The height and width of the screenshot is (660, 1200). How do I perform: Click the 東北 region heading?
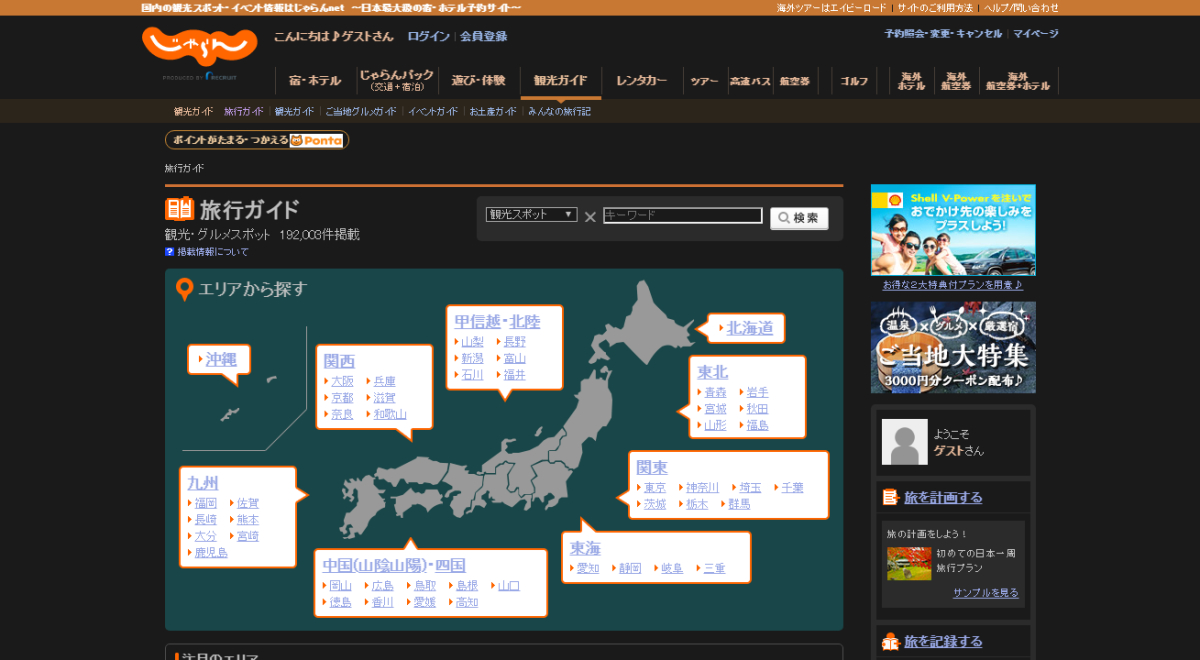point(713,372)
